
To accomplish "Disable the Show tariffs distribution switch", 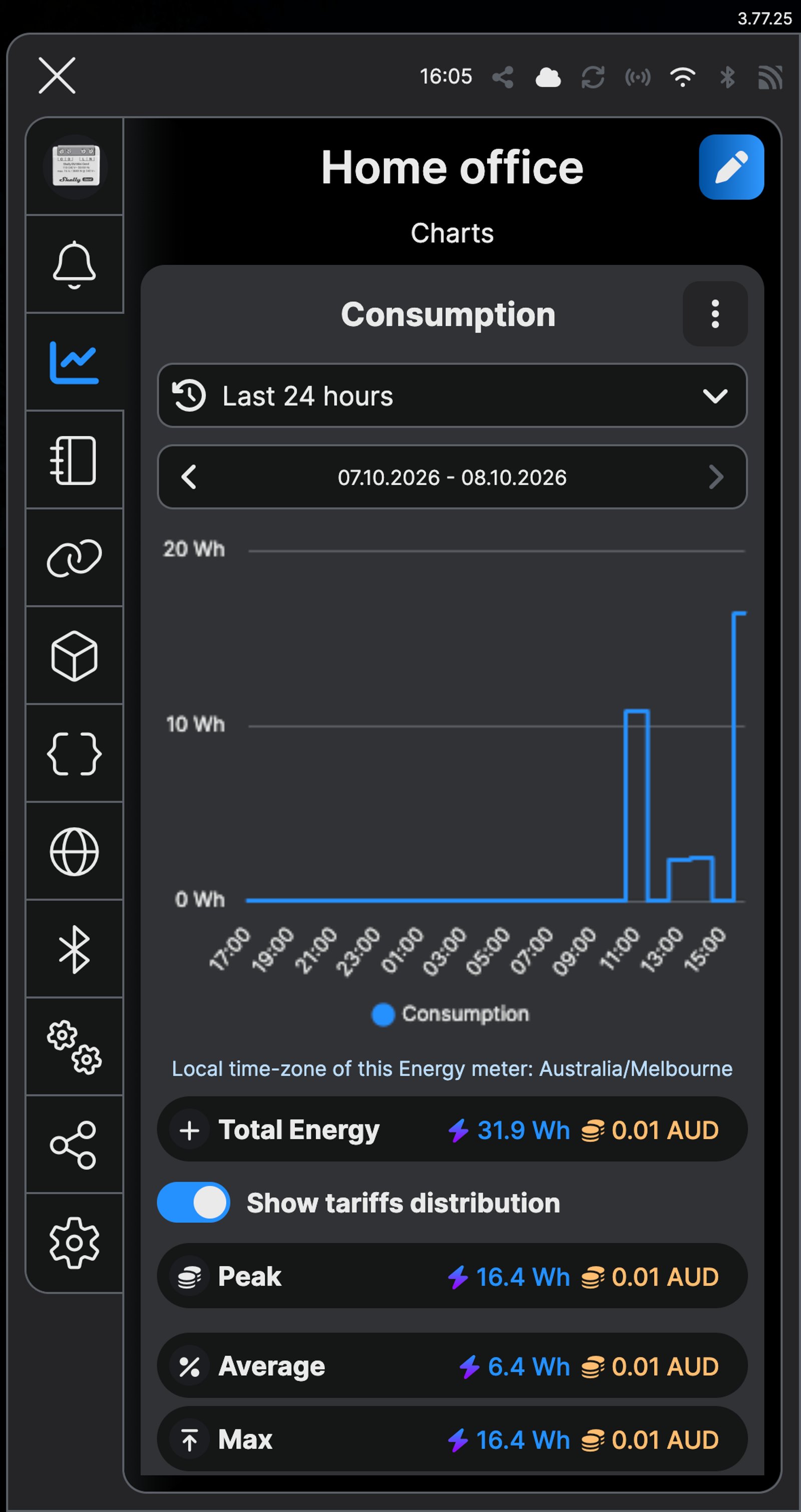I will pos(194,1202).
